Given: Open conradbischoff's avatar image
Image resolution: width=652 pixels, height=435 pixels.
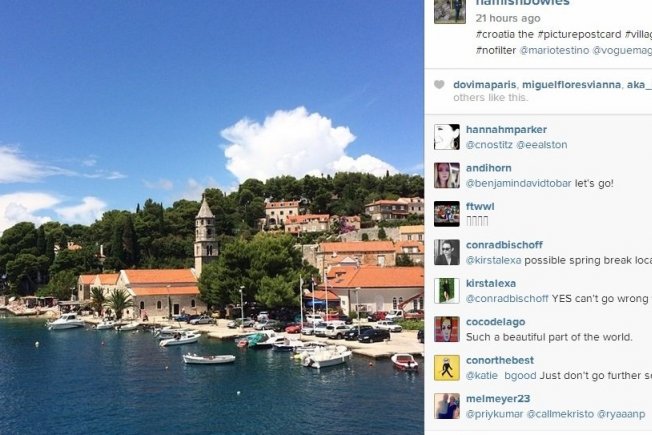Looking at the screenshot, I should 447,252.
